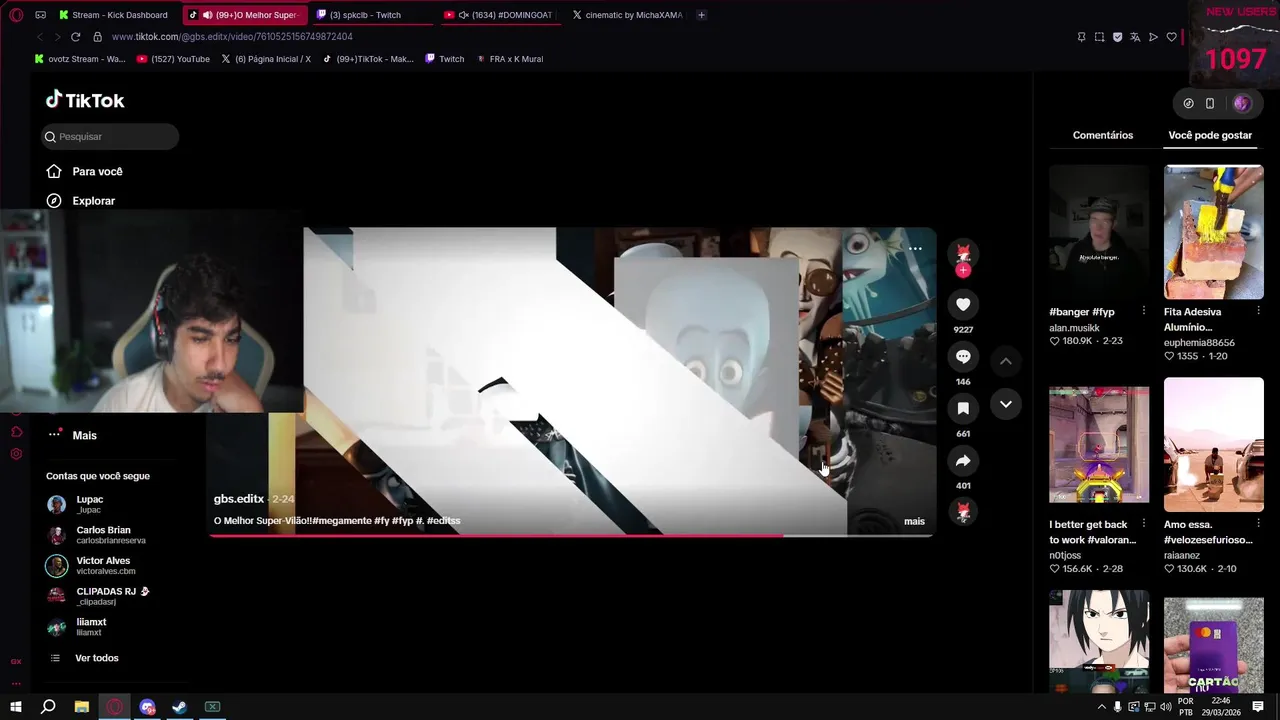
Task: Switch to cinematic by MichaXAMA tab
Action: [x=628, y=15]
